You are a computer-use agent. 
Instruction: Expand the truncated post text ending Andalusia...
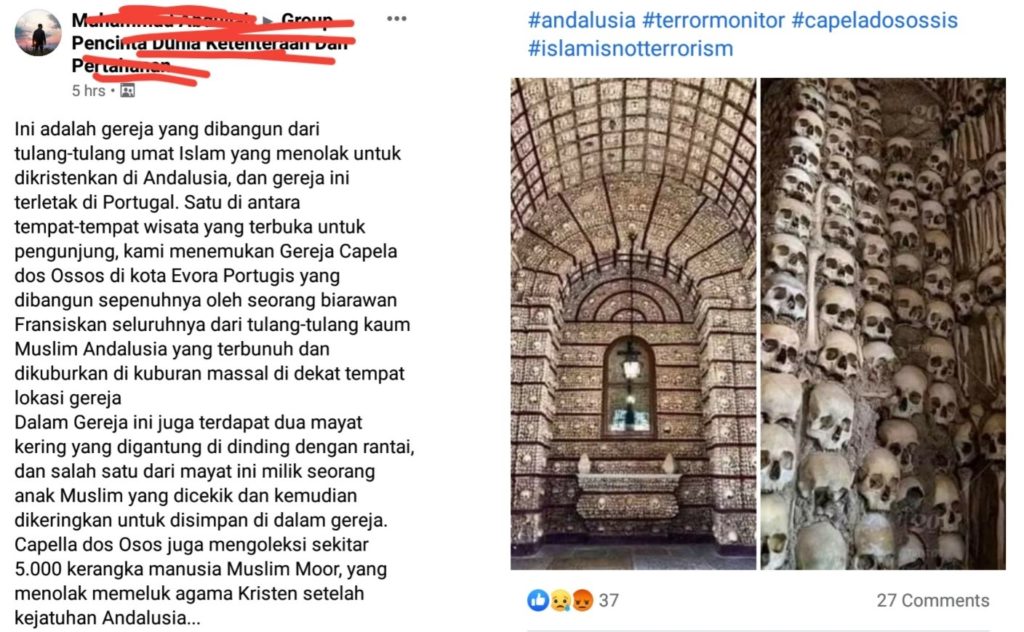(x=193, y=618)
